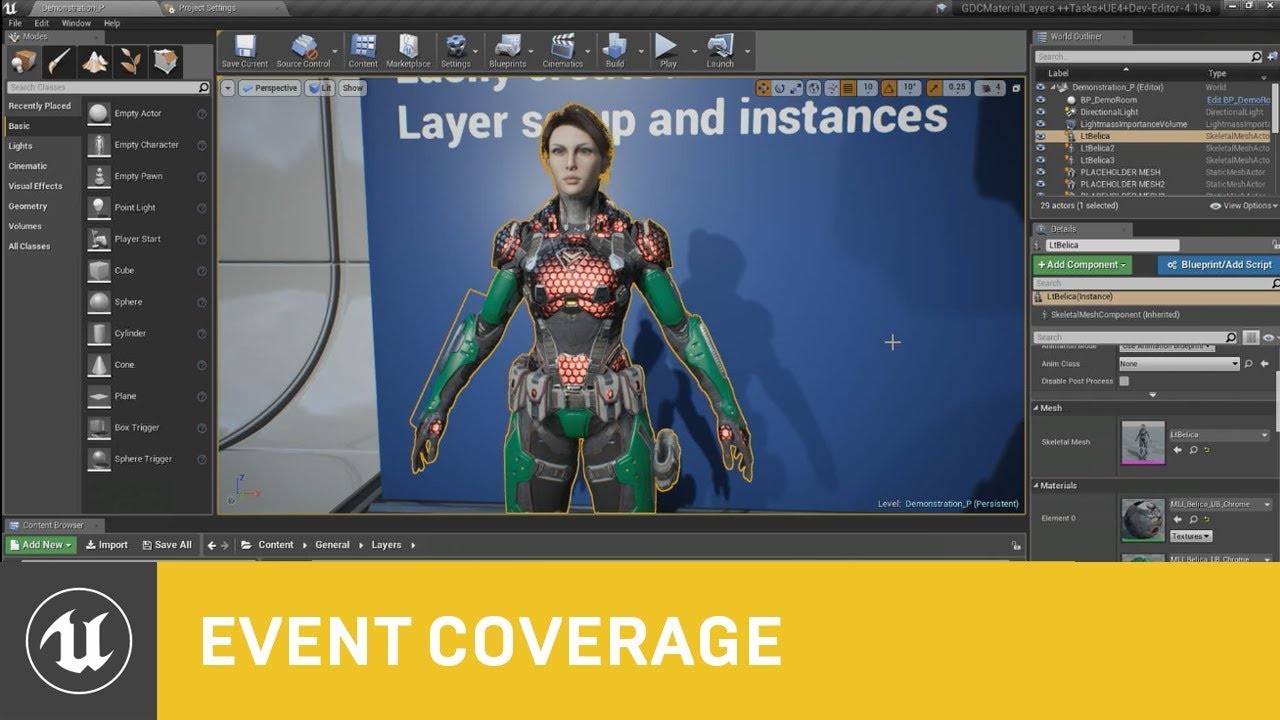Select the Place mode icon
This screenshot has width=1280, height=720.
click(x=23, y=61)
